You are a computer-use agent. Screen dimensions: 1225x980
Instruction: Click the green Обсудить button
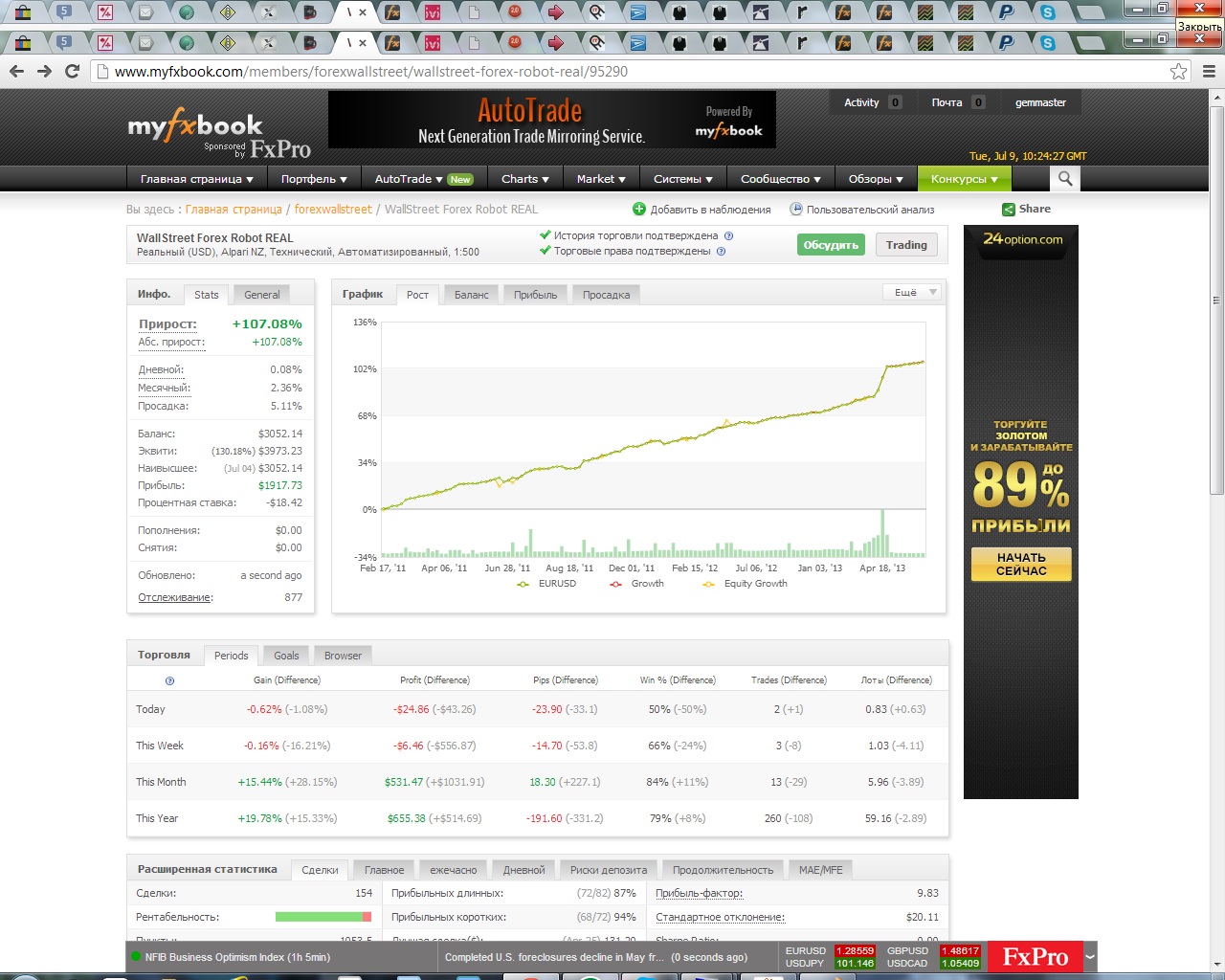(x=831, y=245)
